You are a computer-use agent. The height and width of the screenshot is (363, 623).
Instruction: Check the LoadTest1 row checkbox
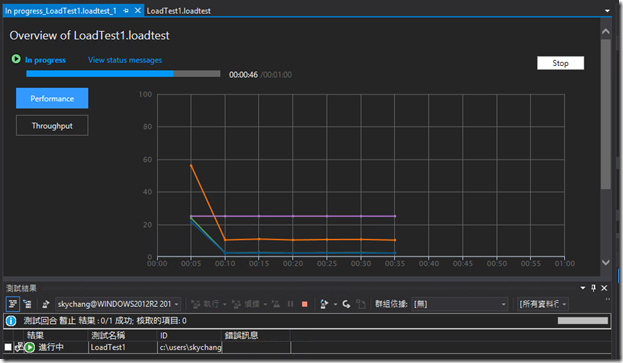coord(8,347)
